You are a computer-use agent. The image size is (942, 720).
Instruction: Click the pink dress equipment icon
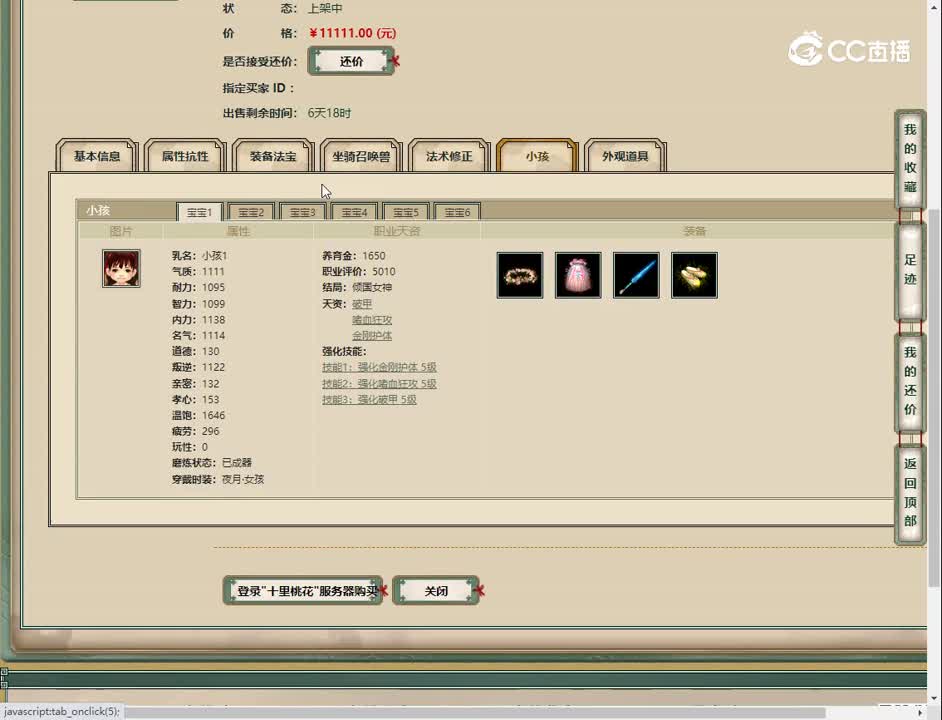point(578,275)
